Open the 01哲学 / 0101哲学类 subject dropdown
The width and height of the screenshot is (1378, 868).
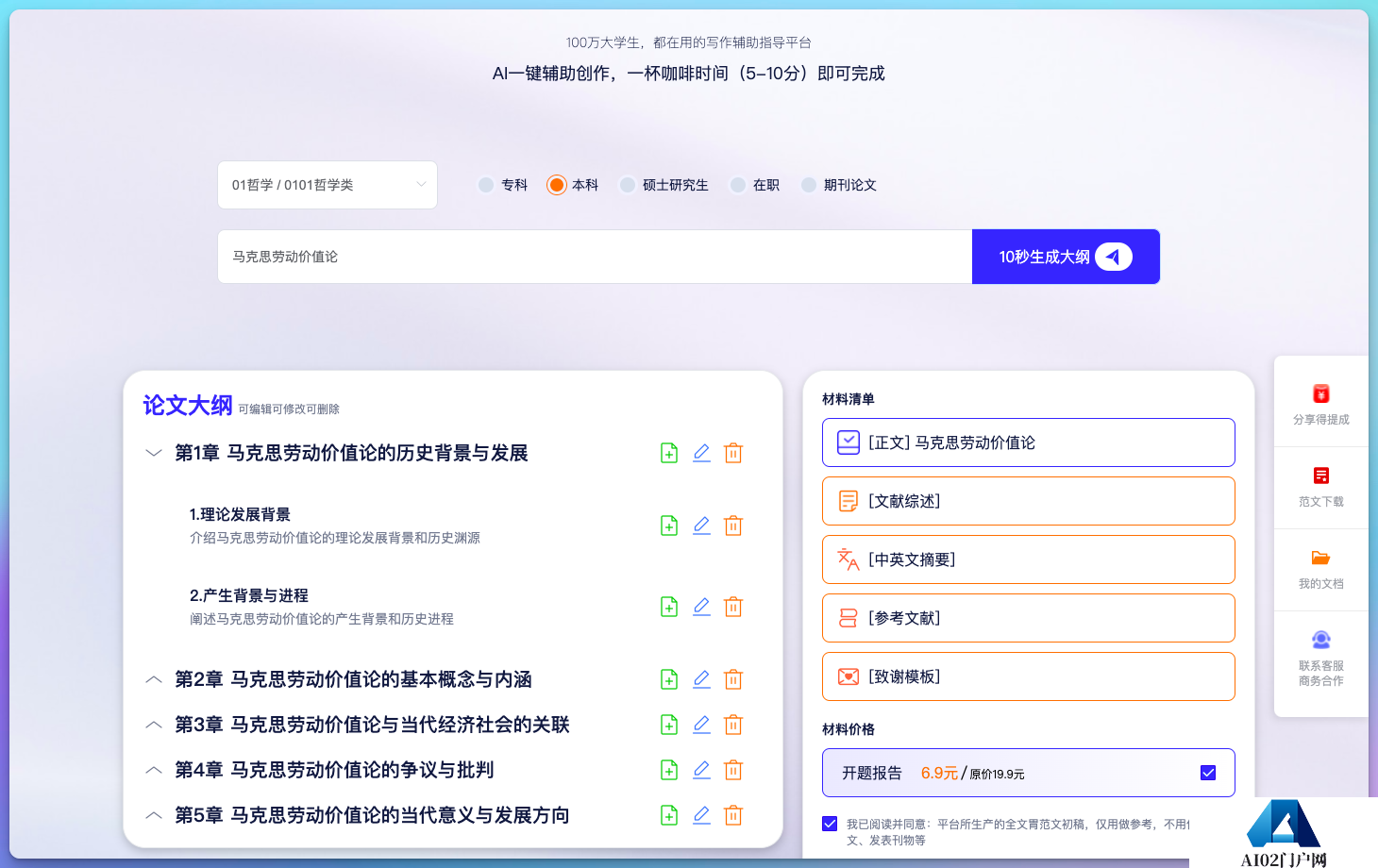328,185
